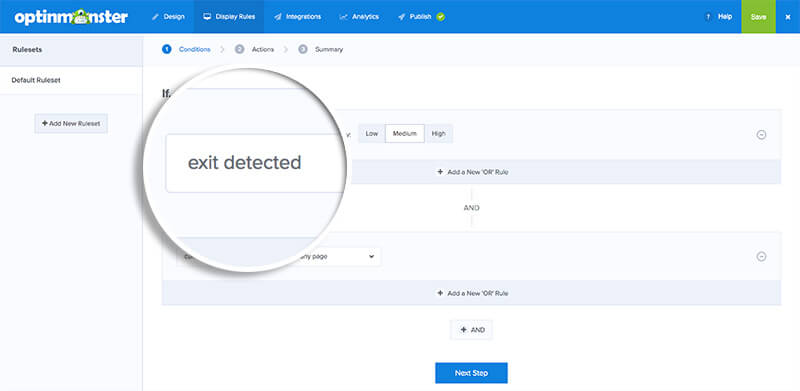Save the campaign with Save button
Viewport: 800px width, 391px height.
point(758,16)
